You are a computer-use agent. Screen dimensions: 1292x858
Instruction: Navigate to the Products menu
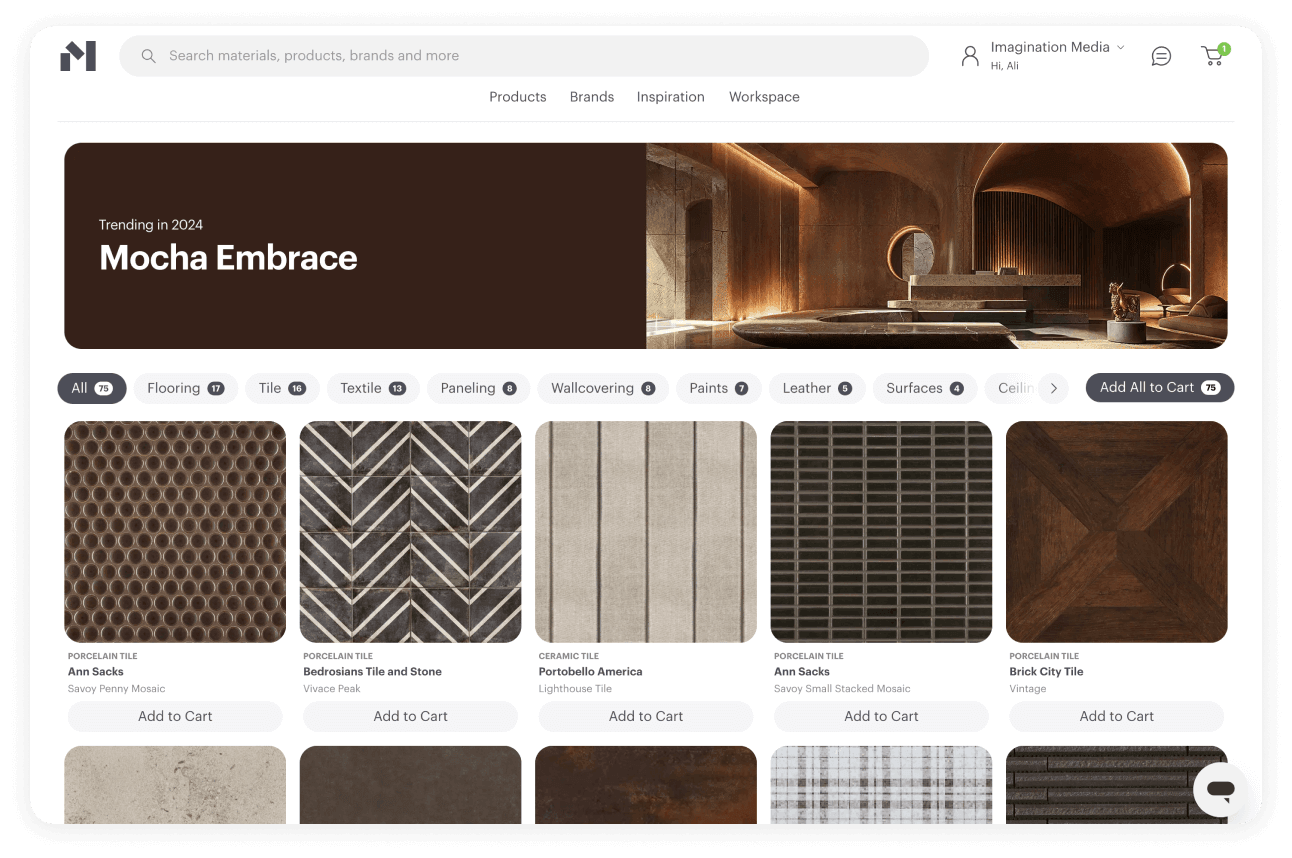click(x=517, y=96)
